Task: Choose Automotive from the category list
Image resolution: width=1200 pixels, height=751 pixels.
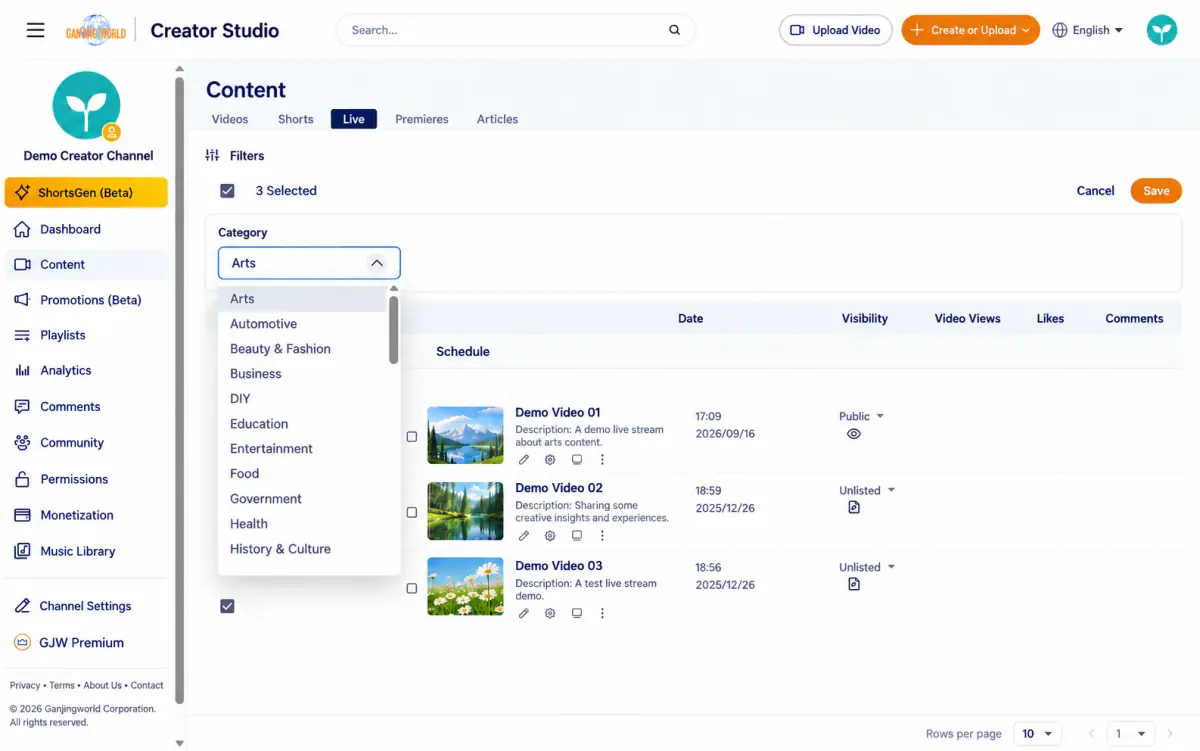Action: click(303, 324)
